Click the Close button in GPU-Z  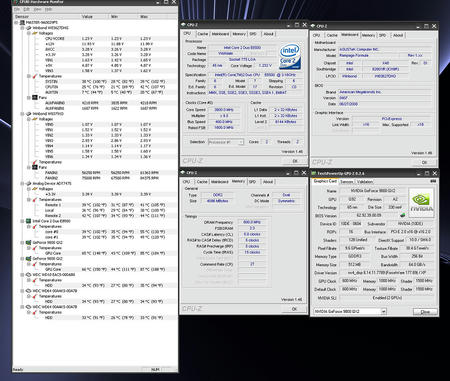(425, 312)
